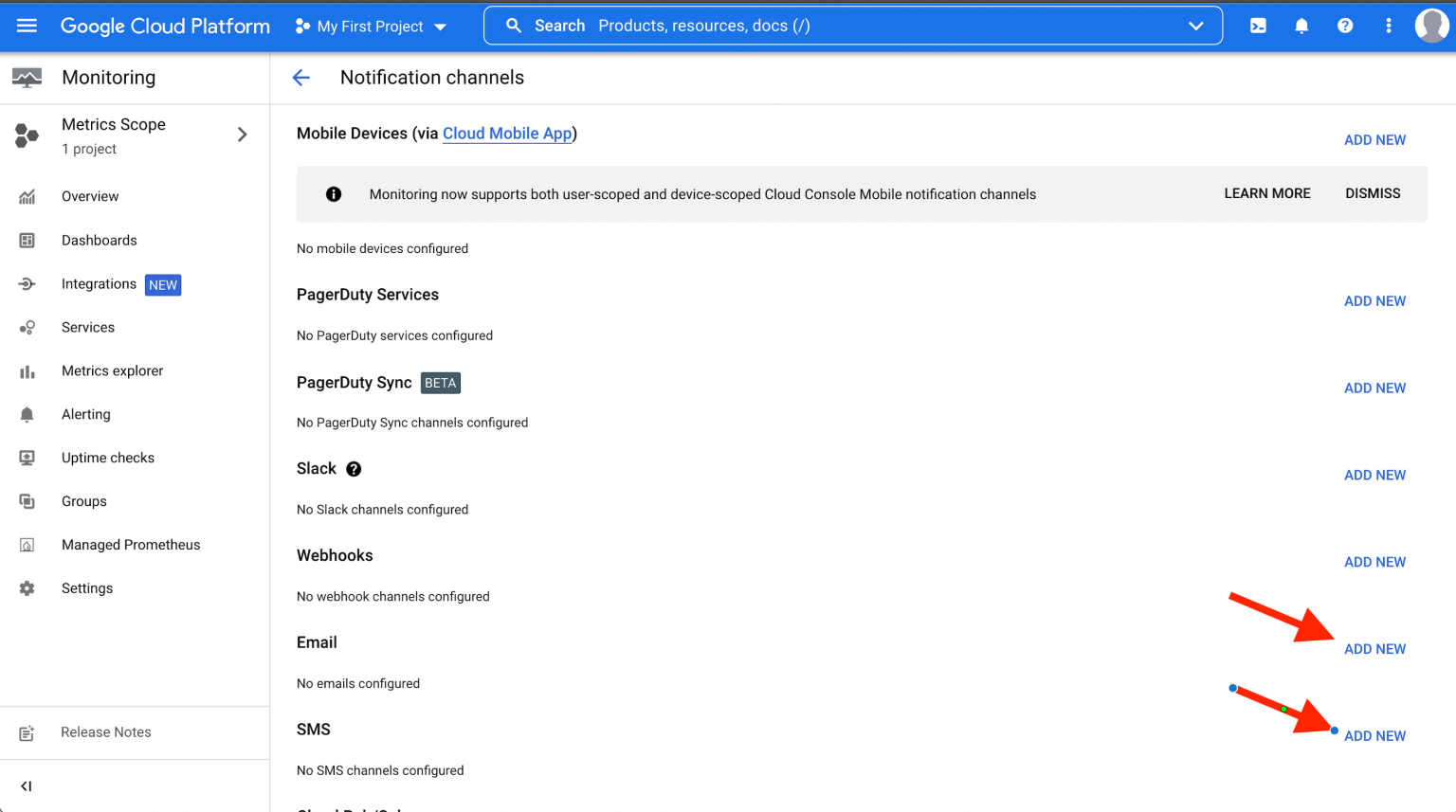The image size is (1456, 812).
Task: Click "No Slack channels configured" text
Action: pos(382,510)
